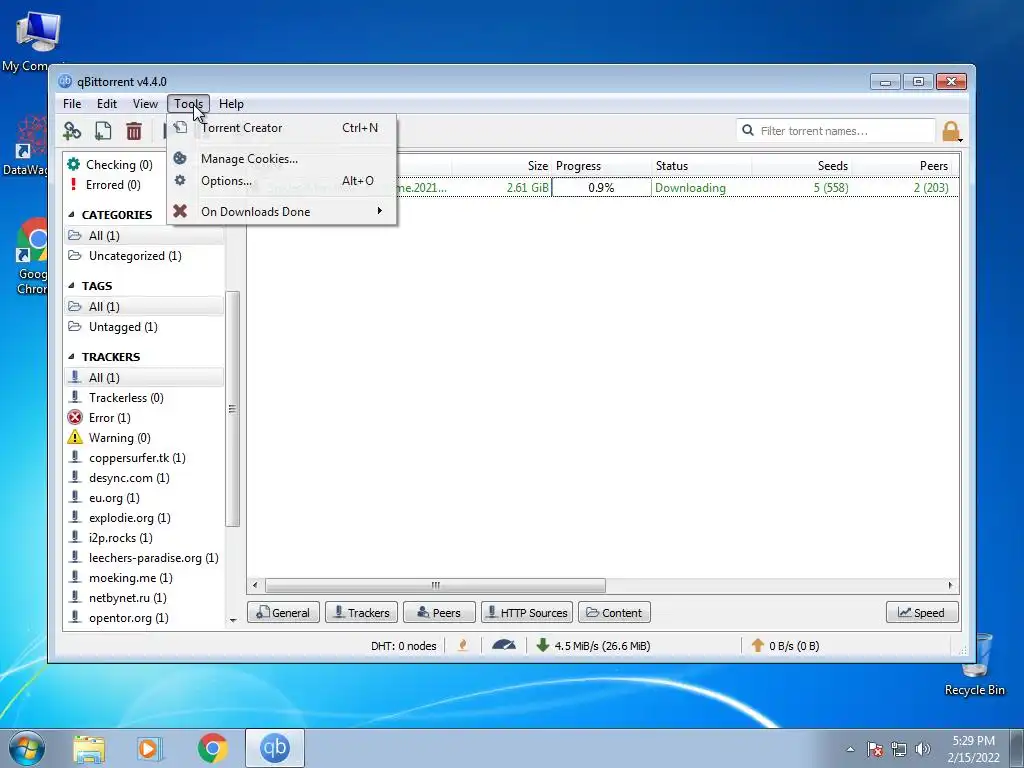Click the yellow lock UI icon

point(952,131)
